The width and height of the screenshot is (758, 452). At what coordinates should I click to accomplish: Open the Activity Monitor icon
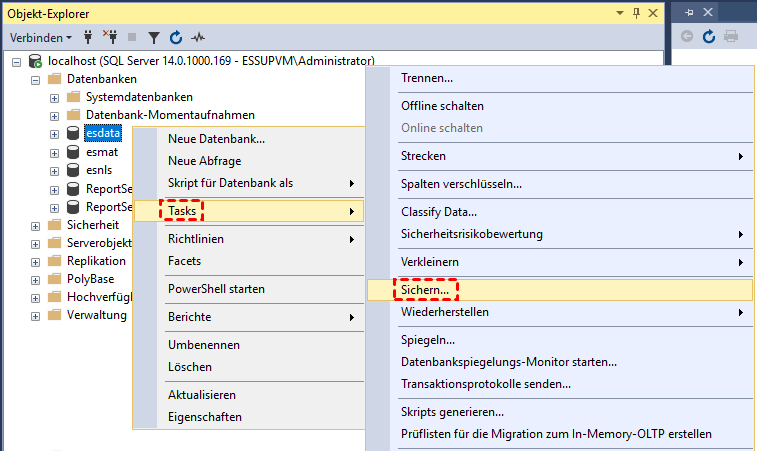tap(198, 37)
